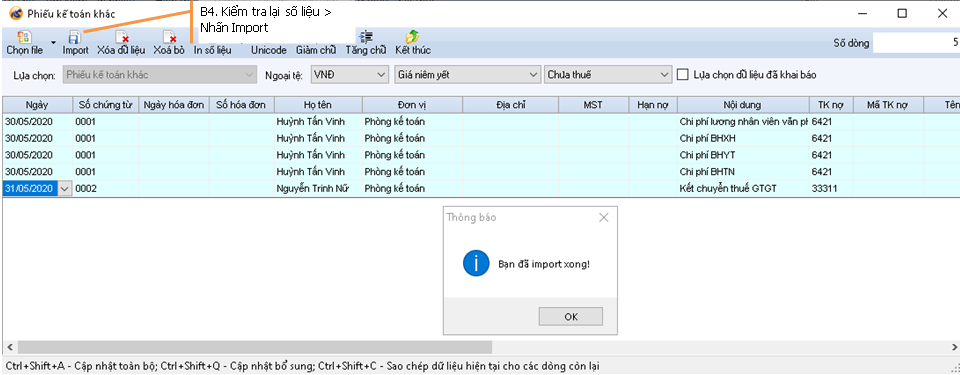Click the 33311 account cell

coord(831,189)
